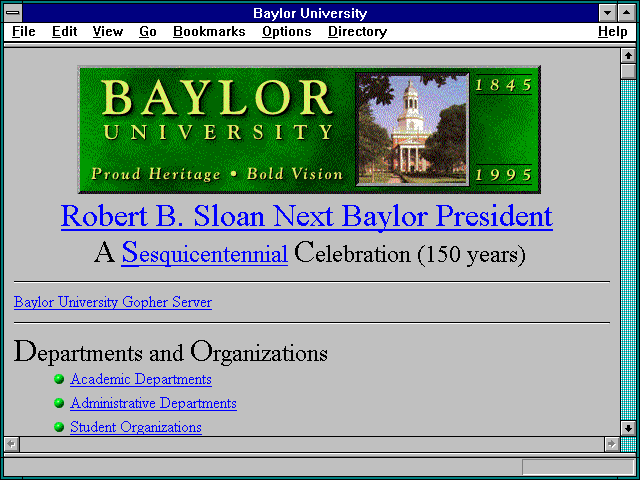The image size is (640, 480).
Task: Open the File menu
Action: 24,31
